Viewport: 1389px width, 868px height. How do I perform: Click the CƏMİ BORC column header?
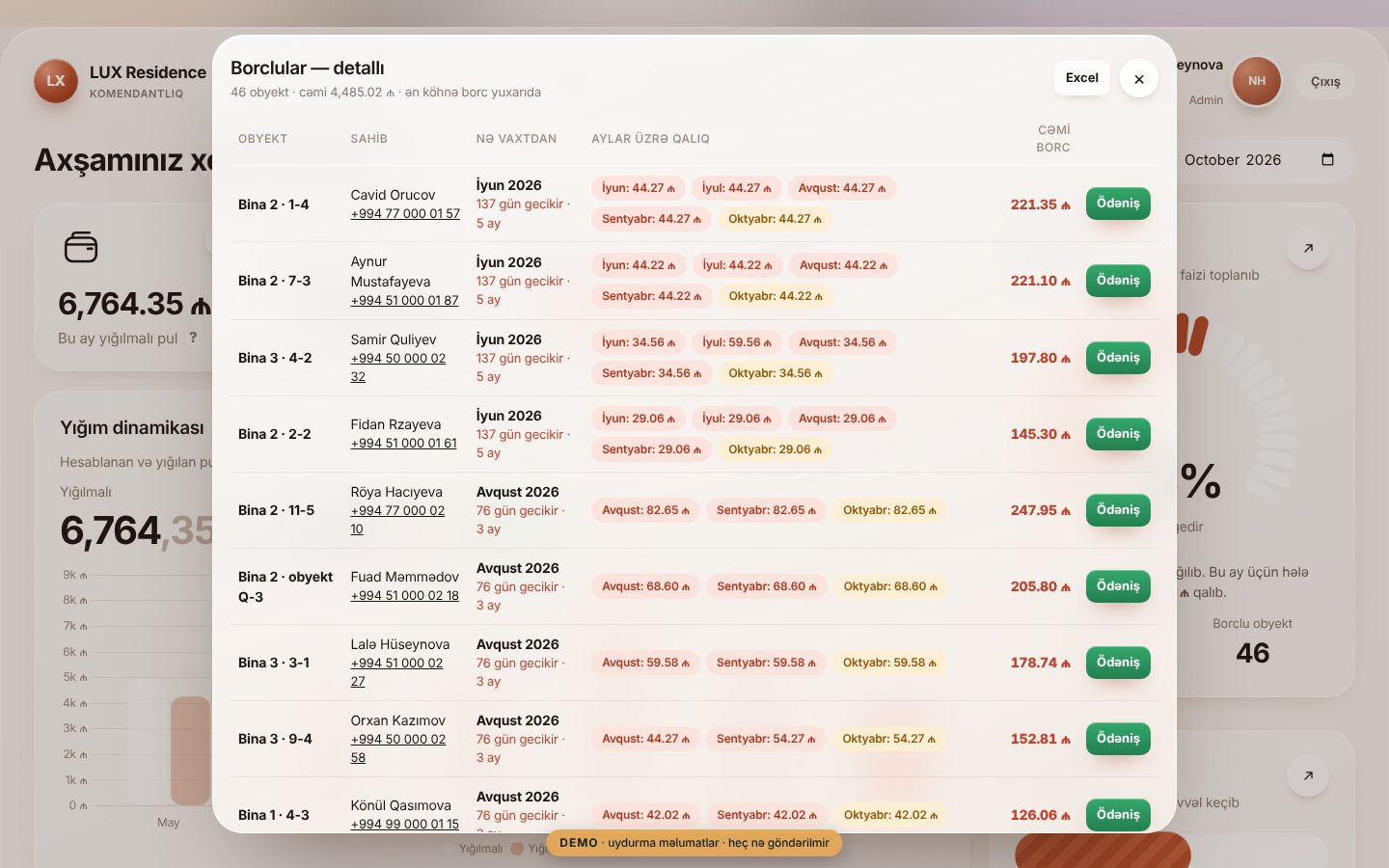(1053, 139)
